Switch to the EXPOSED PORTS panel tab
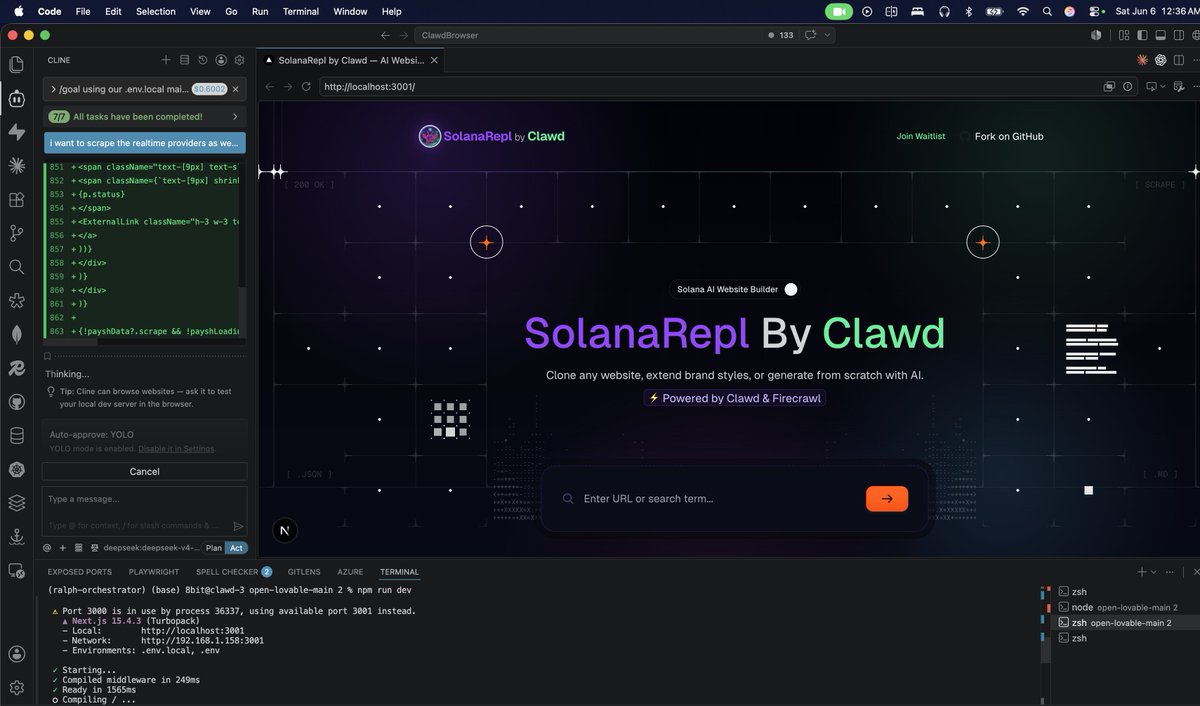 pos(80,572)
